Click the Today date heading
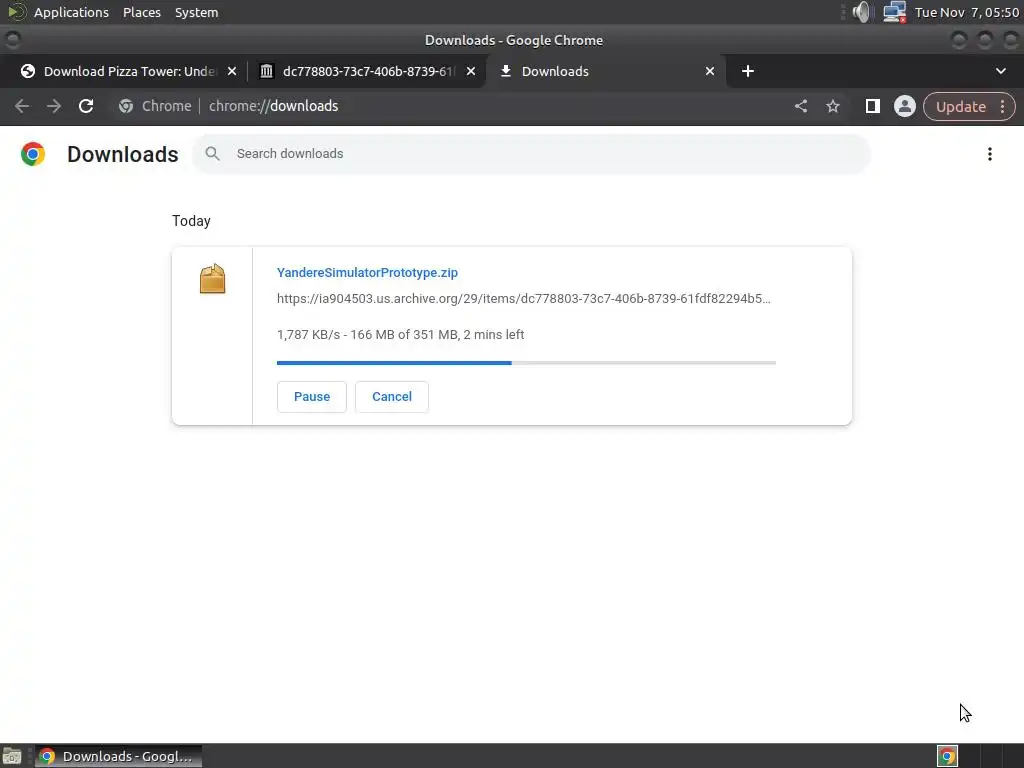 tap(191, 221)
